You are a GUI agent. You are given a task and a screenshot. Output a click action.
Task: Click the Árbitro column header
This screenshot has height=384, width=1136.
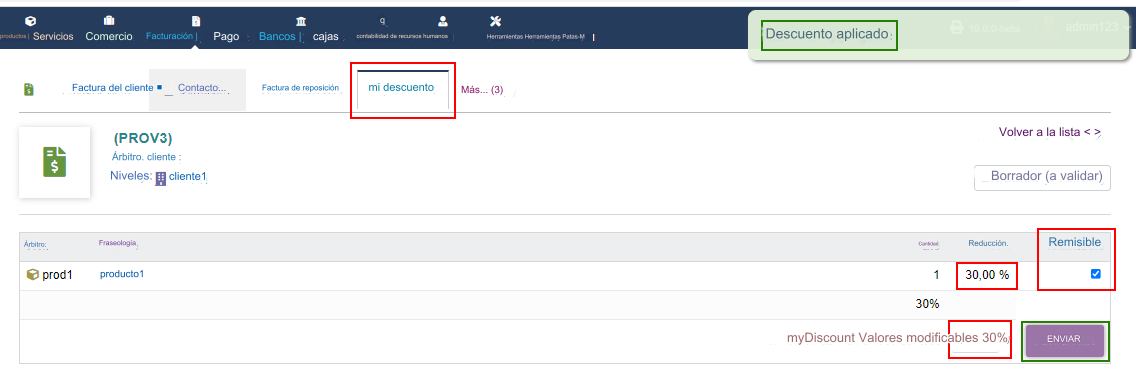point(35,244)
